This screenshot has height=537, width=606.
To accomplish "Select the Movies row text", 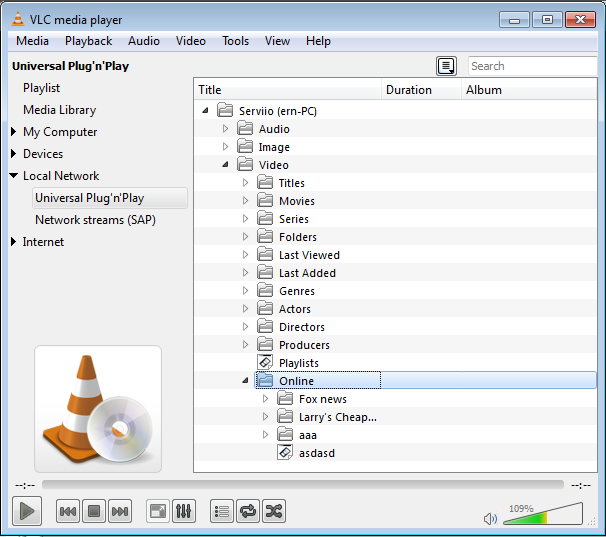I will point(297,201).
